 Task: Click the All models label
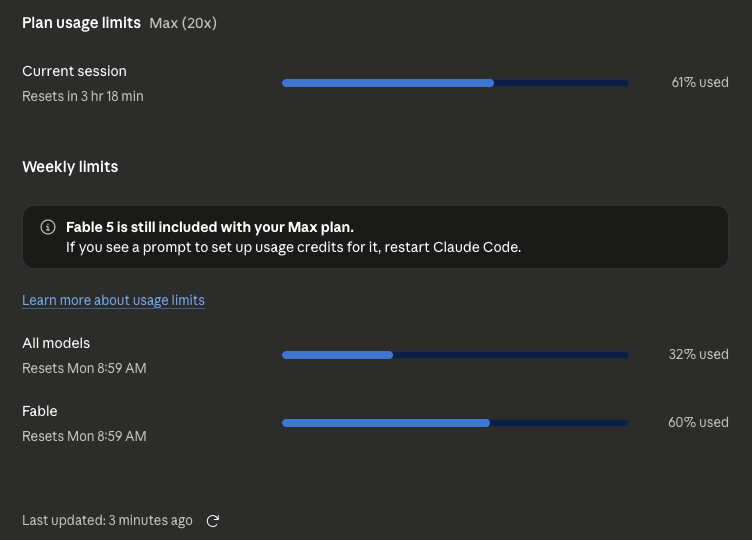point(56,343)
